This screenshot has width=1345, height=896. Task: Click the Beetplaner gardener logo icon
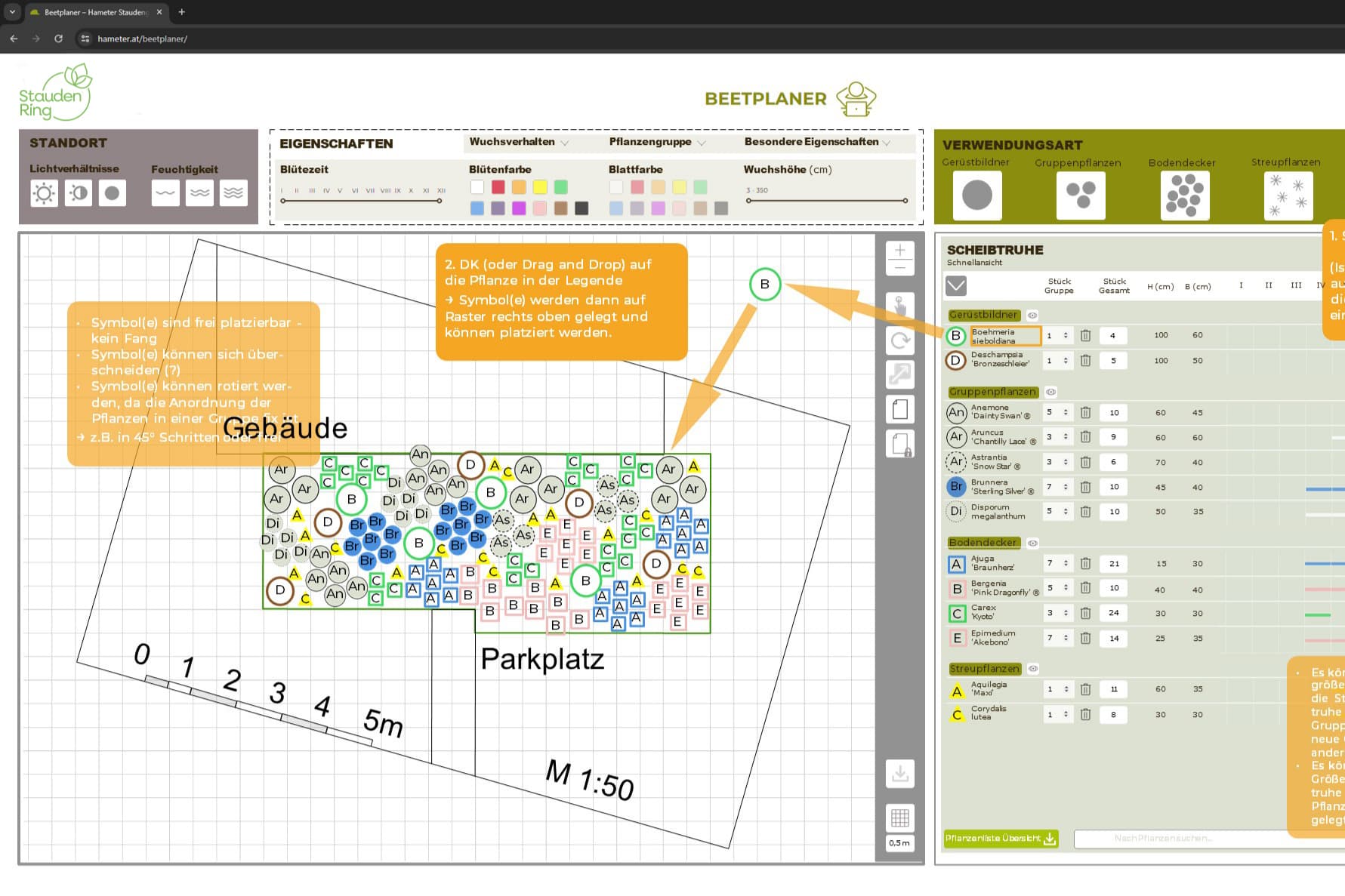[x=856, y=99]
